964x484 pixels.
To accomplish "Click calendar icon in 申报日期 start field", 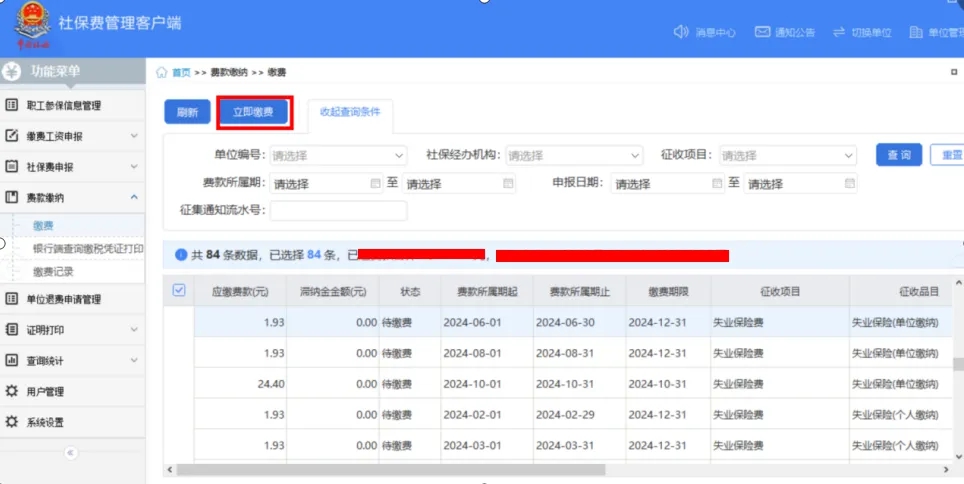I will (x=717, y=183).
